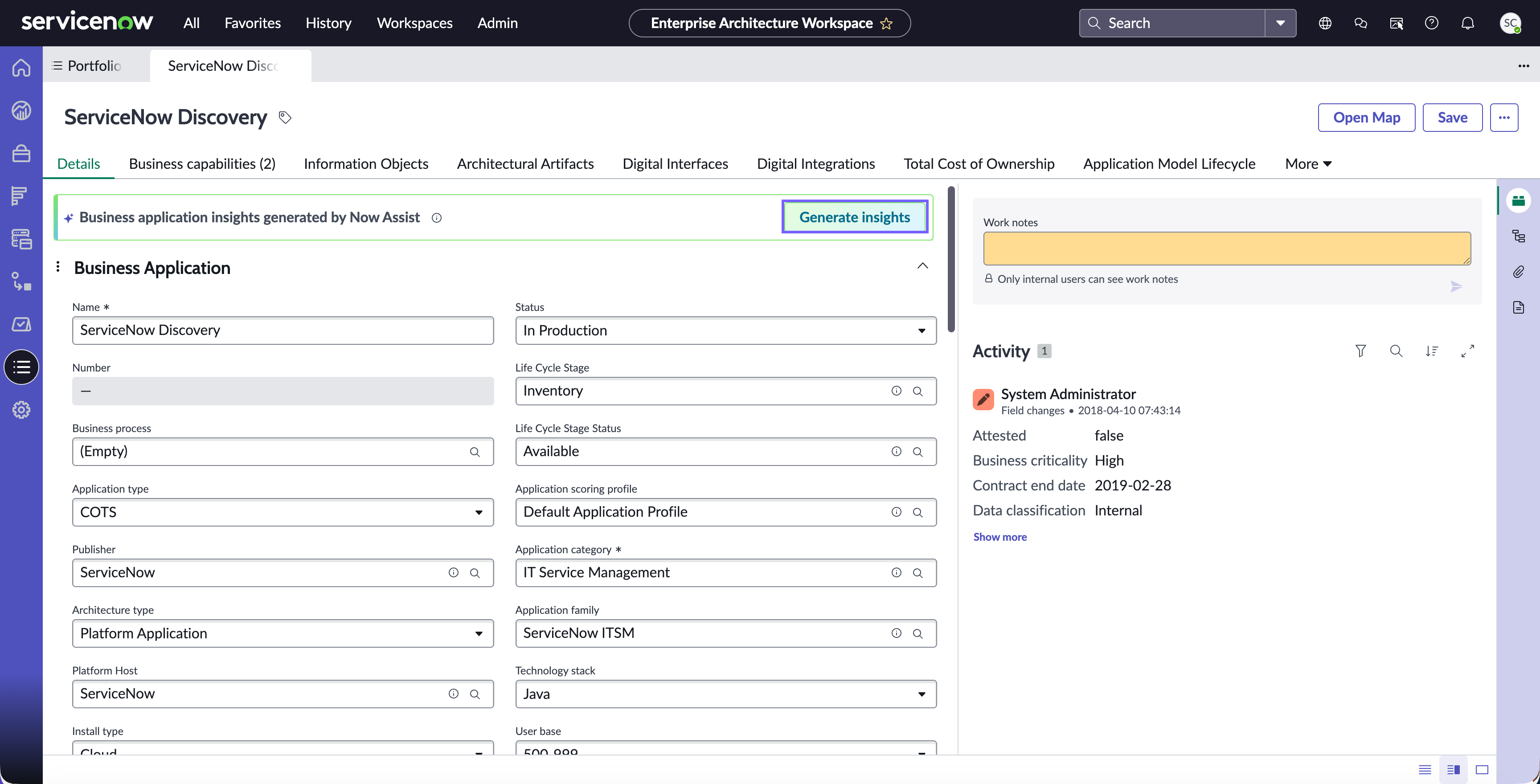
Task: Open the Status dropdown showing In Production
Action: [726, 331]
